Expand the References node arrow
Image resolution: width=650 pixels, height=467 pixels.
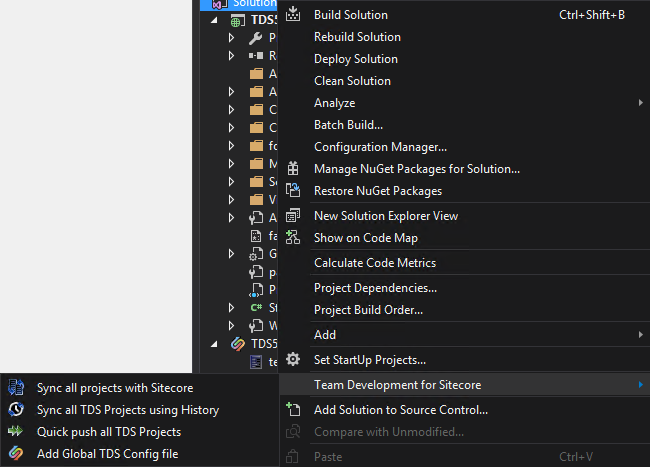pyautogui.click(x=231, y=56)
